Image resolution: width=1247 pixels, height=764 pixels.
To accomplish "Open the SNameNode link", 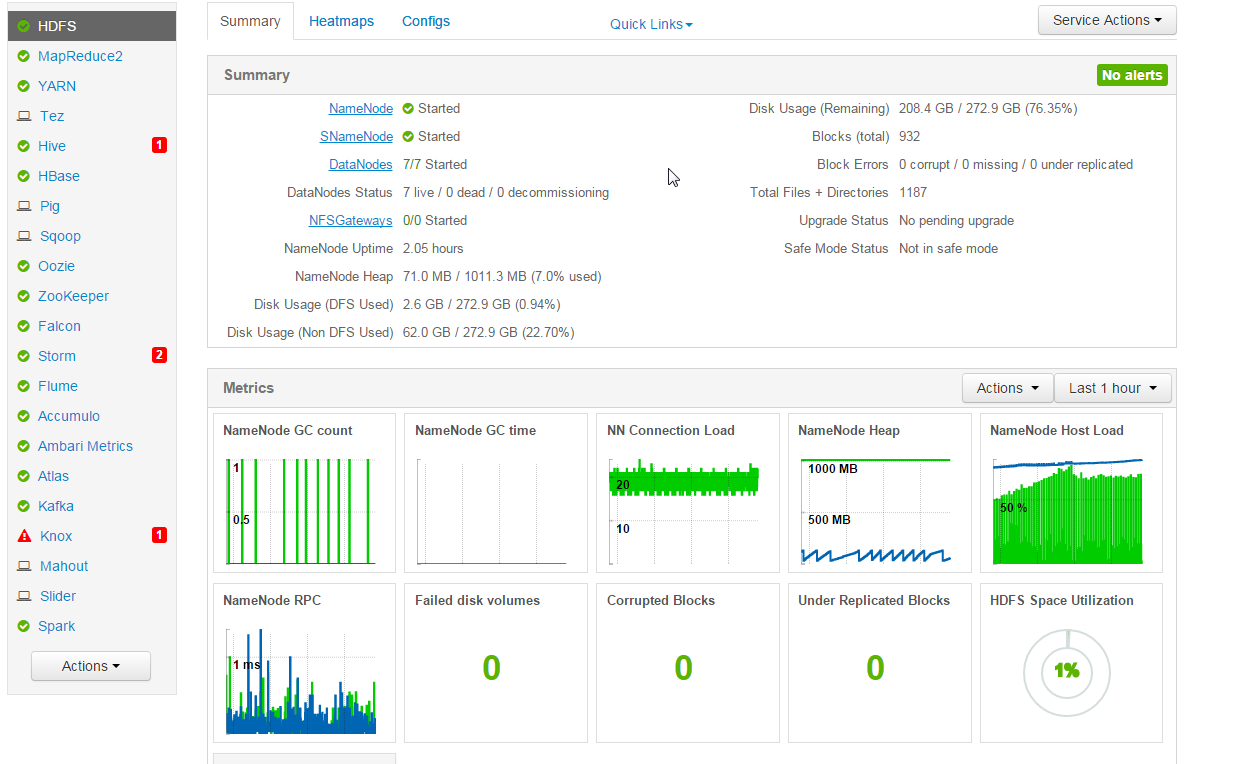I will click(x=356, y=137).
